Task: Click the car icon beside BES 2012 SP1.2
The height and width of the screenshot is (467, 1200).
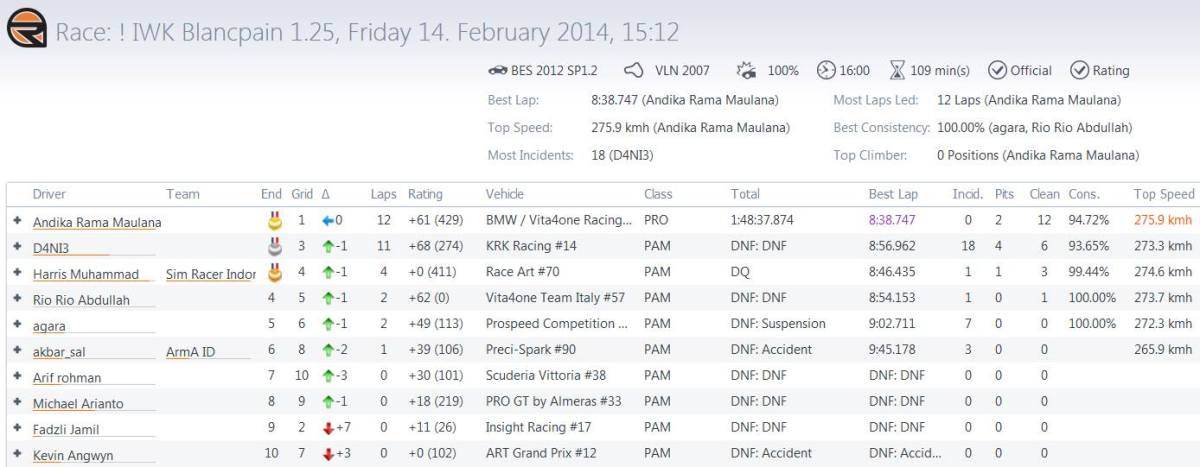Action: tap(495, 71)
